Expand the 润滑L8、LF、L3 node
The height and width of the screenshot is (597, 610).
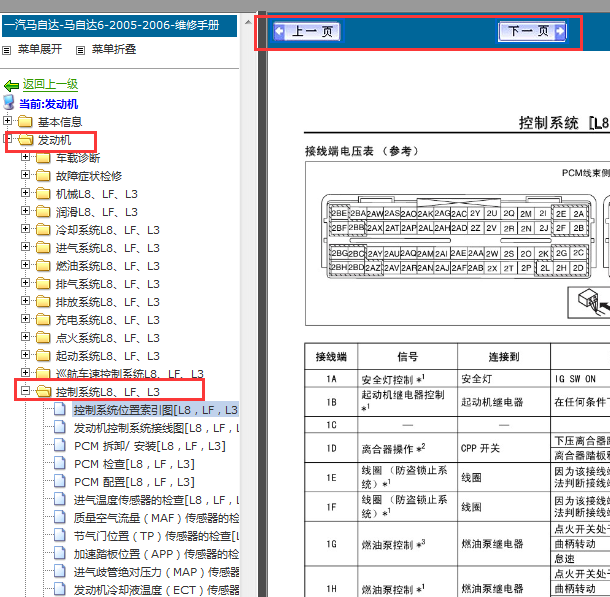25,210
